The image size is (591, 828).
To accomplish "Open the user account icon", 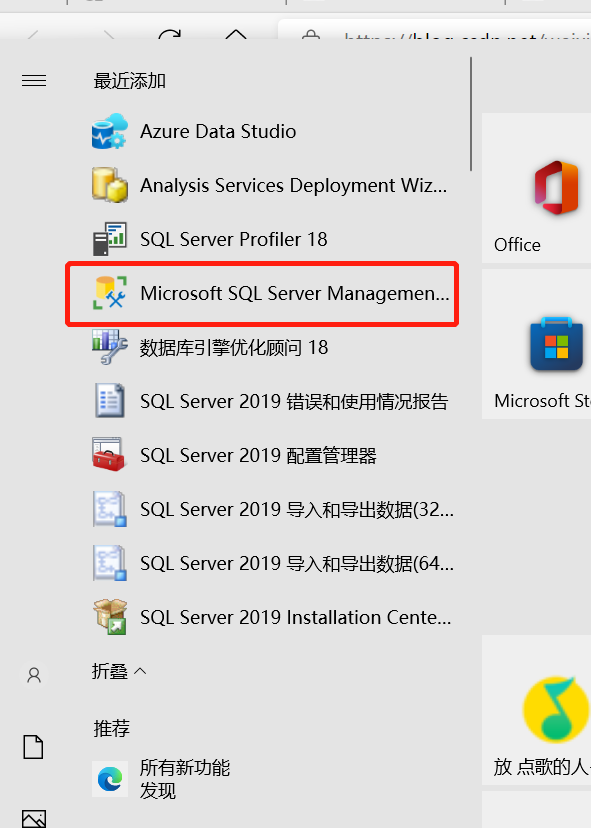I will tap(34, 675).
